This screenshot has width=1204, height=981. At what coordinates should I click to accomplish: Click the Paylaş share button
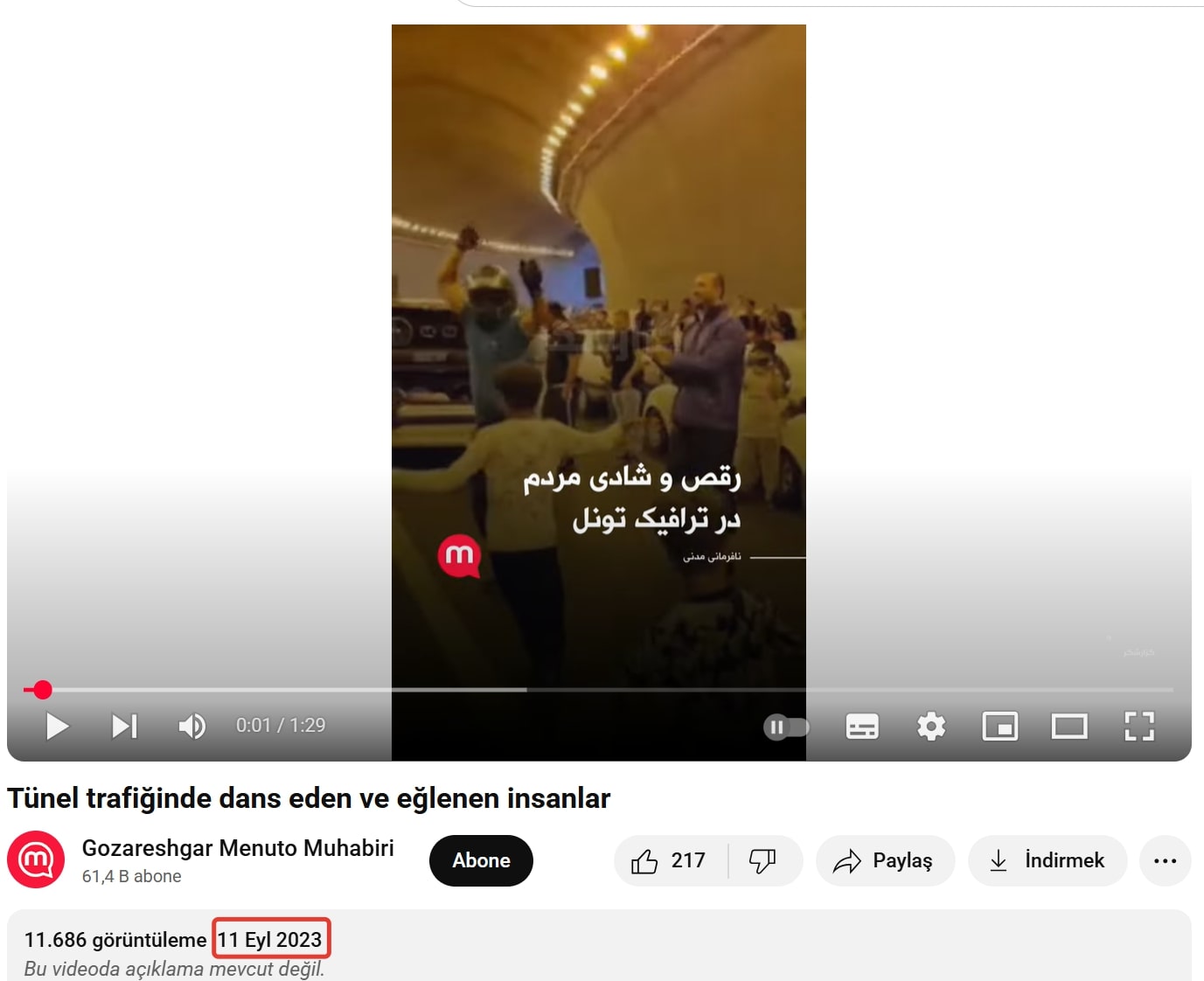pyautogui.click(x=884, y=861)
